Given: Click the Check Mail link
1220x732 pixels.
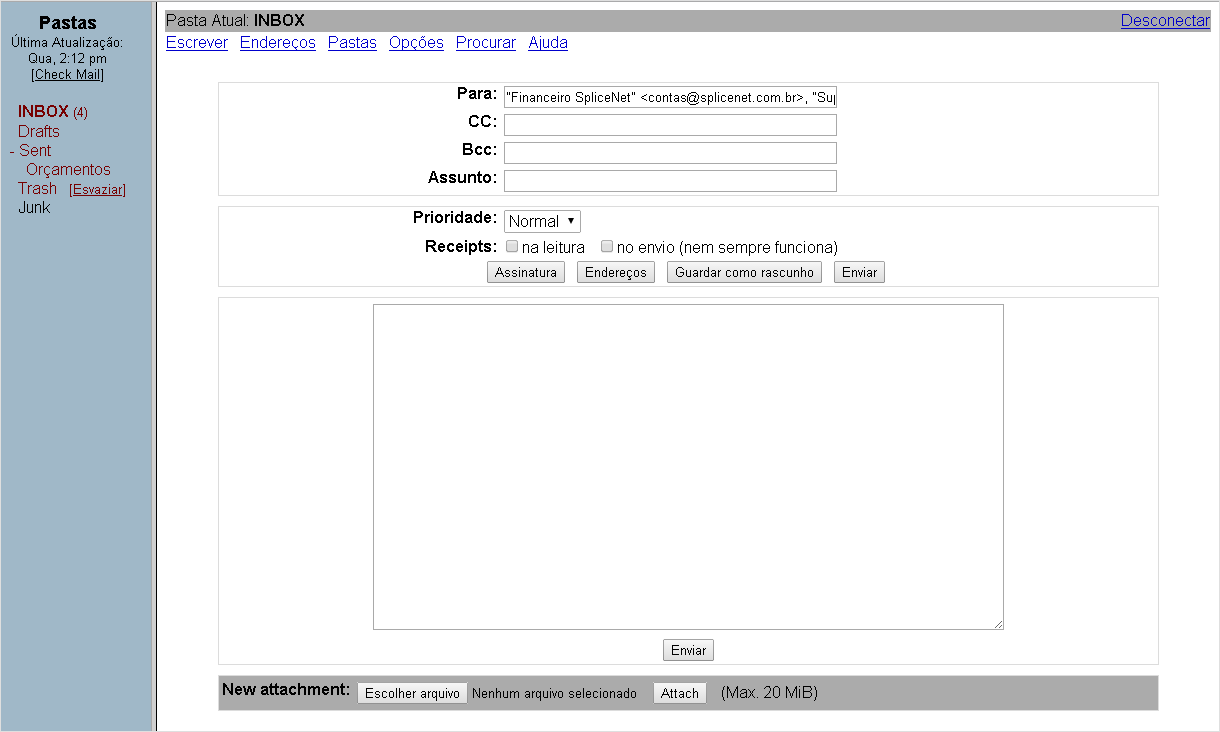Looking at the screenshot, I should tap(67, 74).
